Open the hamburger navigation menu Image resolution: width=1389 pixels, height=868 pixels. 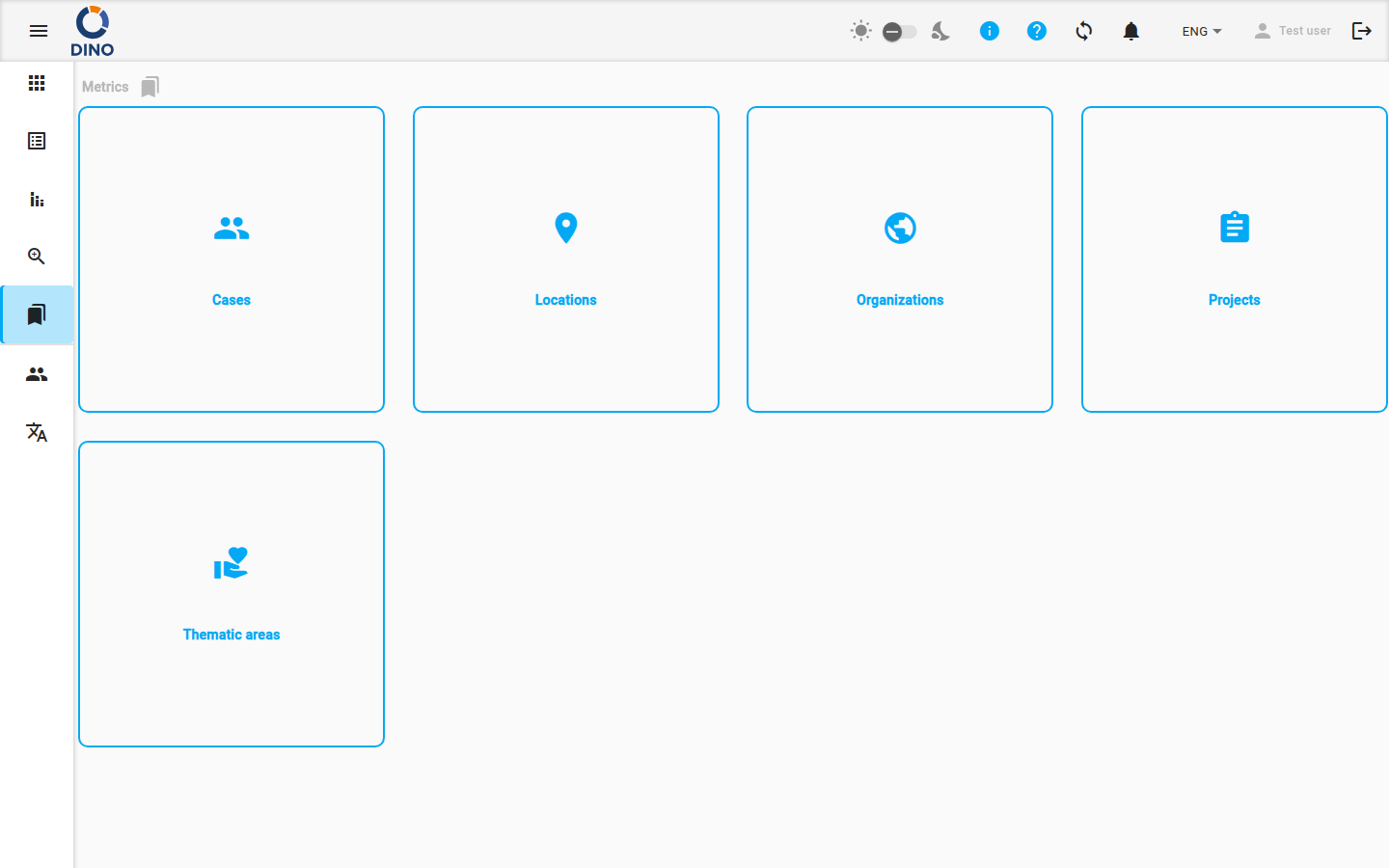click(39, 31)
